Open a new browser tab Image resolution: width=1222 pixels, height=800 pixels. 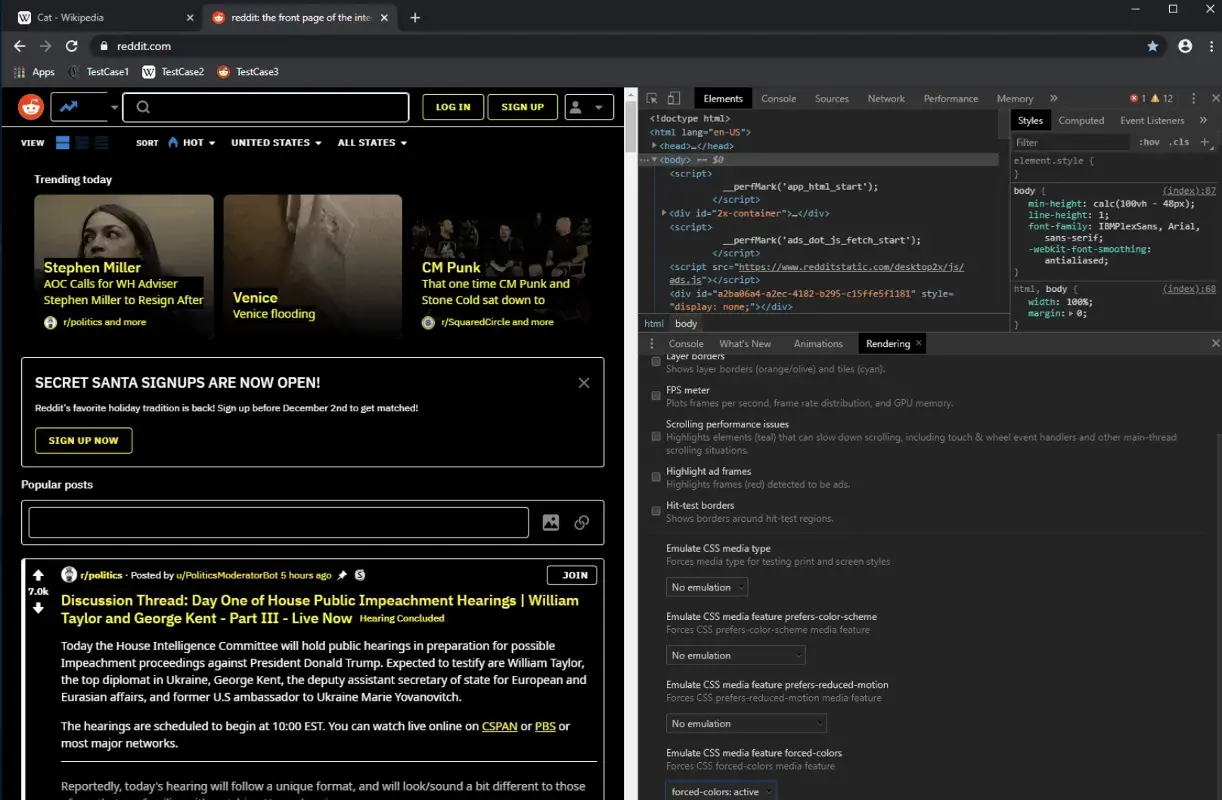coord(415,17)
